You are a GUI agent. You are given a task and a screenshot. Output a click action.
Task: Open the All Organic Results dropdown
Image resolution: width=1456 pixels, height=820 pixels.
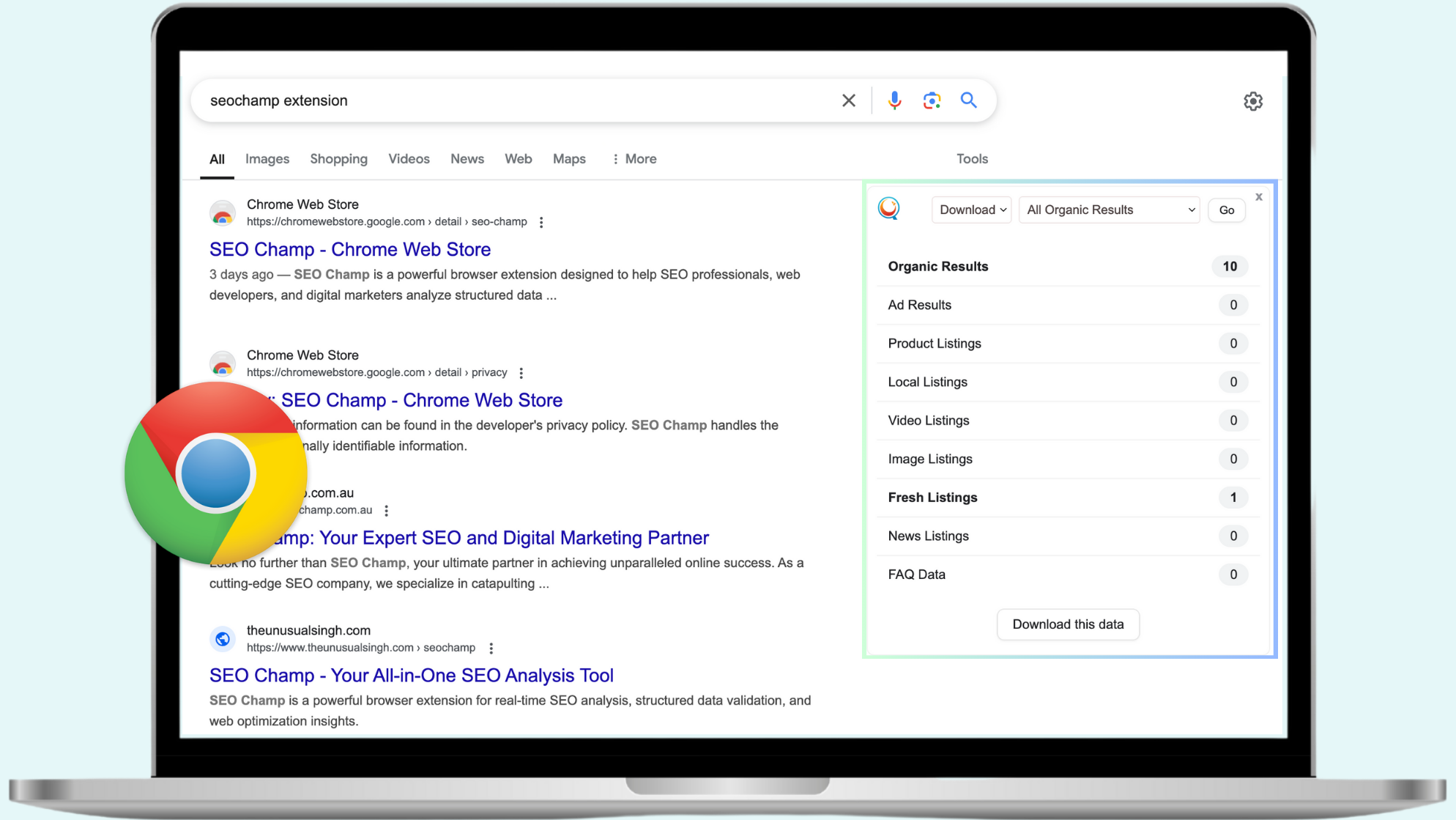pyautogui.click(x=1110, y=210)
